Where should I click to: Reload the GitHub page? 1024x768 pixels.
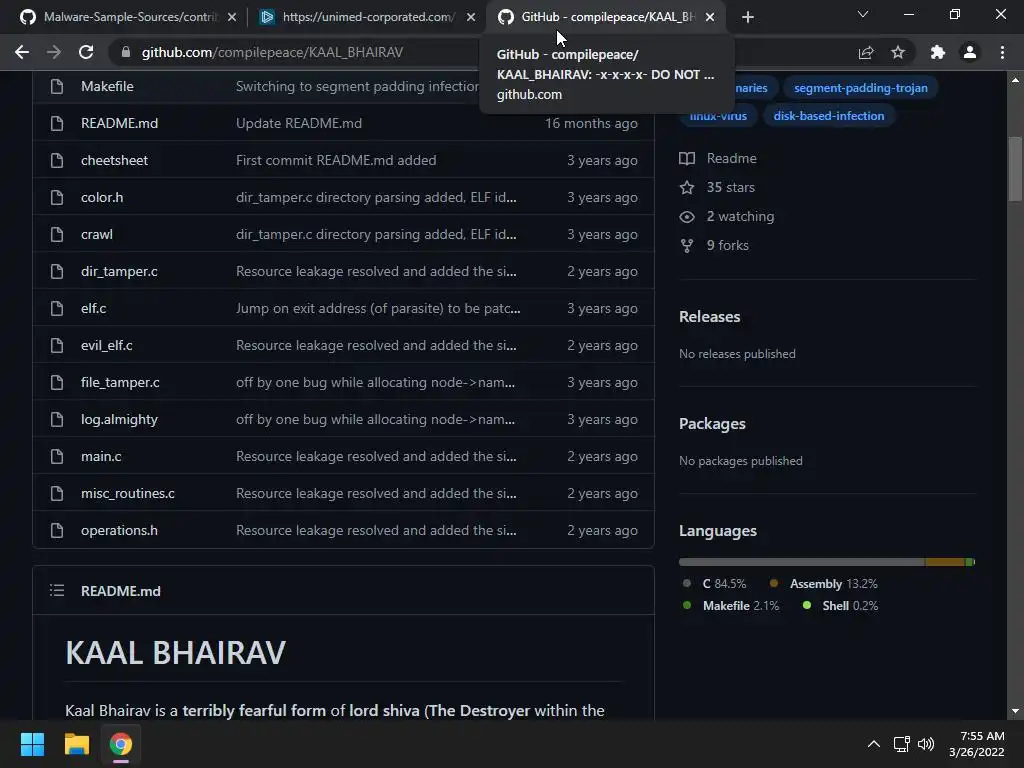click(x=86, y=52)
